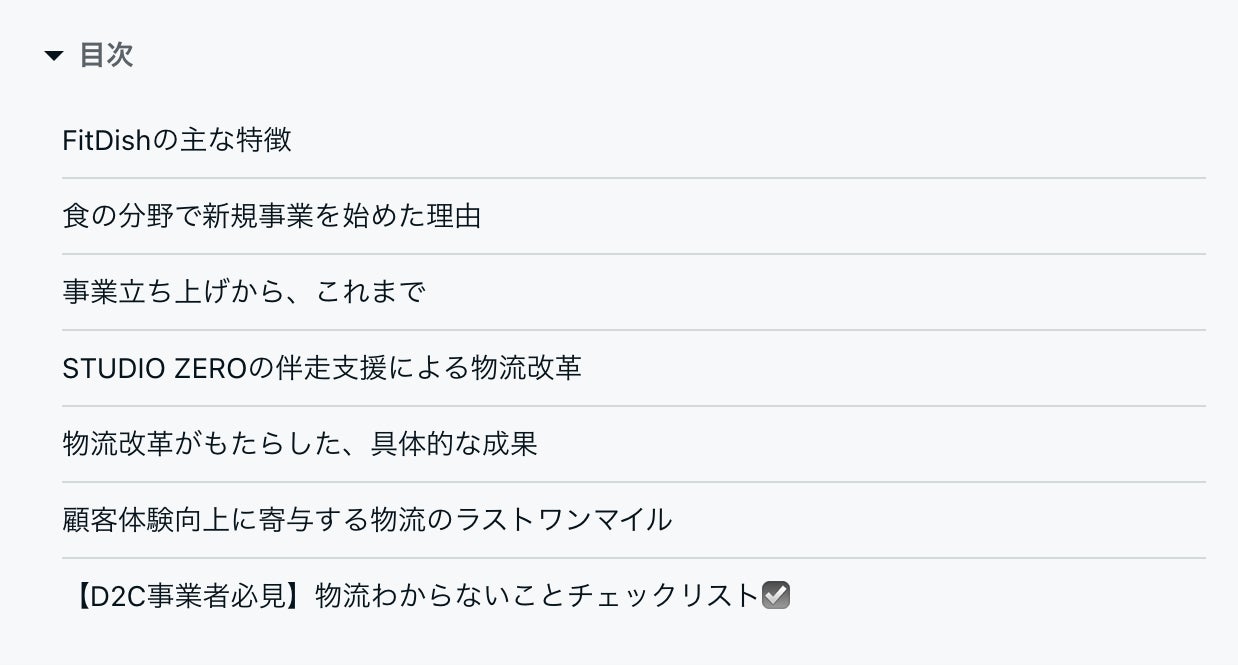This screenshot has height=666, width=1238.
Task: Navigate to '顧客体験向上に寄与する物流のラストワンマイル'
Action: 366,520
